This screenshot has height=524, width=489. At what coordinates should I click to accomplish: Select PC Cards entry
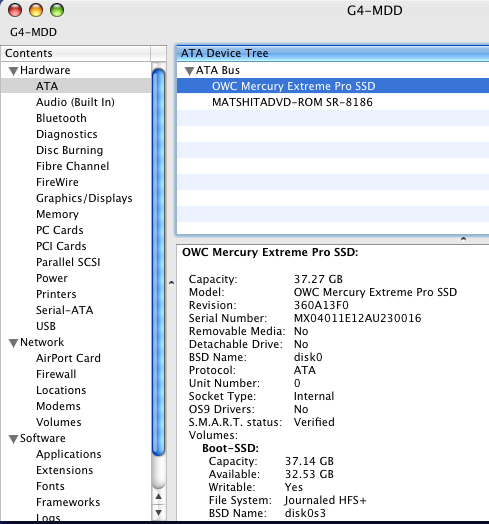(x=59, y=230)
